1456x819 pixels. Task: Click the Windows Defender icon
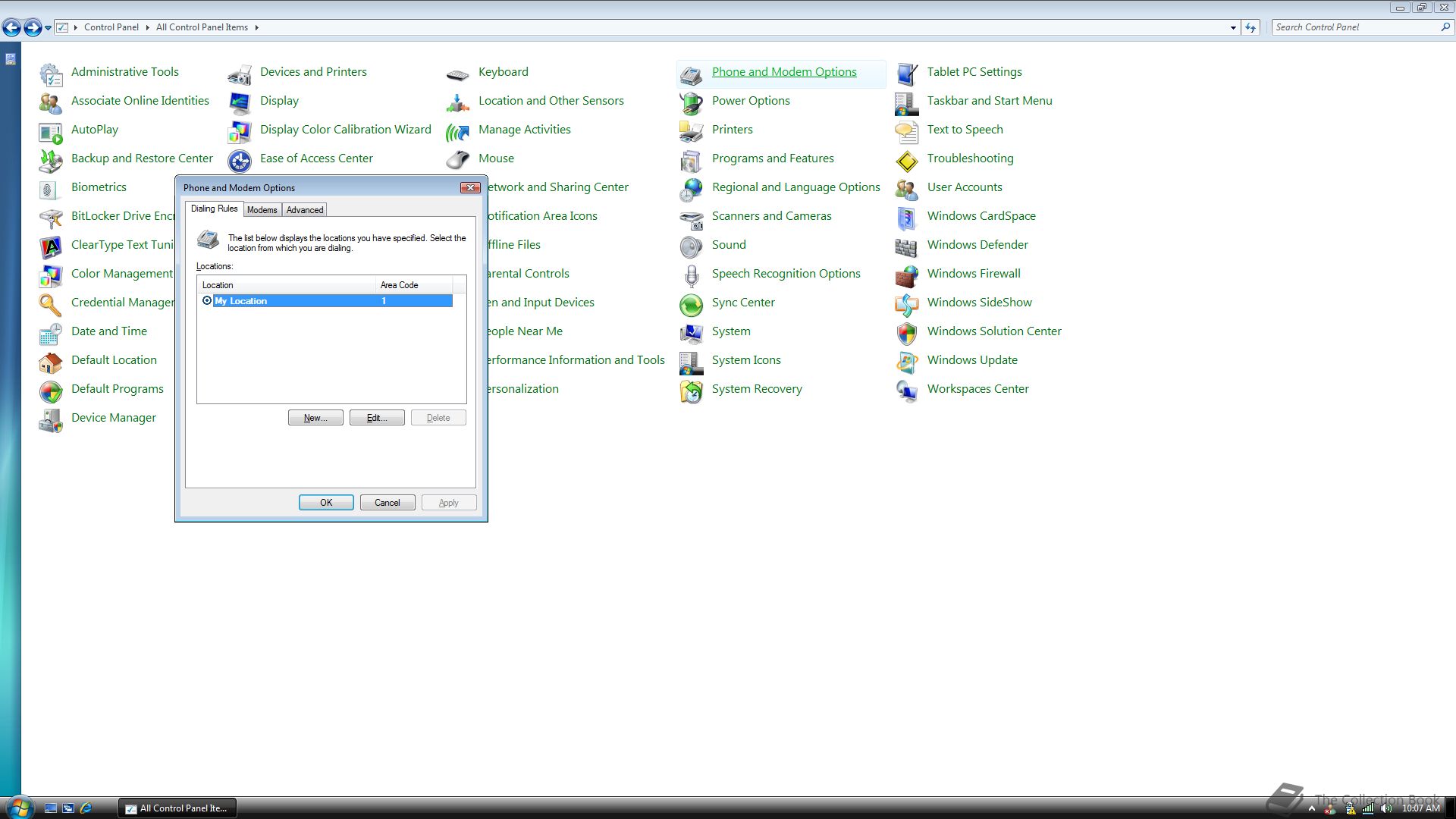pos(907,247)
